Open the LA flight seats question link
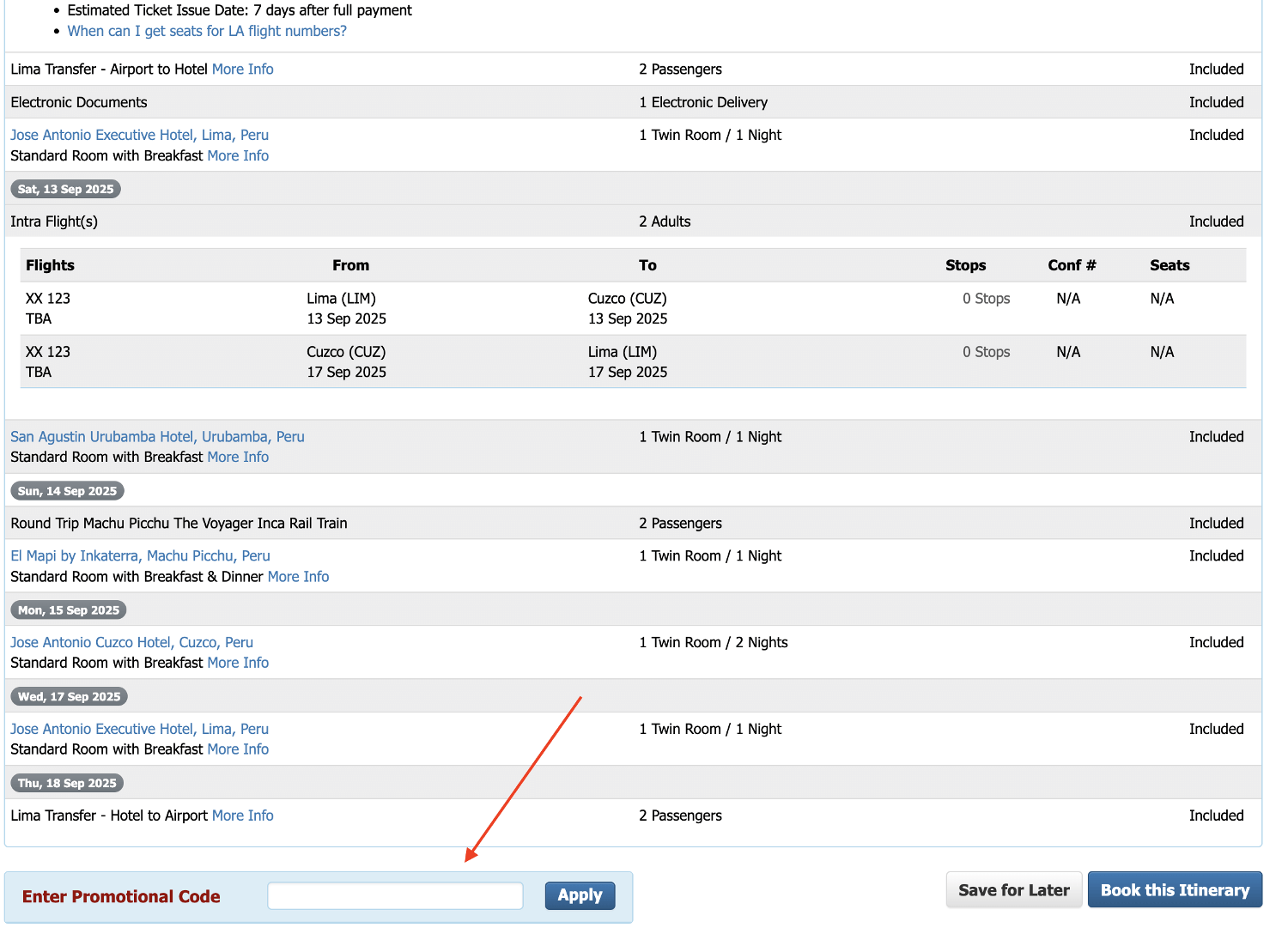The width and height of the screenshot is (1288, 952). pos(207,31)
